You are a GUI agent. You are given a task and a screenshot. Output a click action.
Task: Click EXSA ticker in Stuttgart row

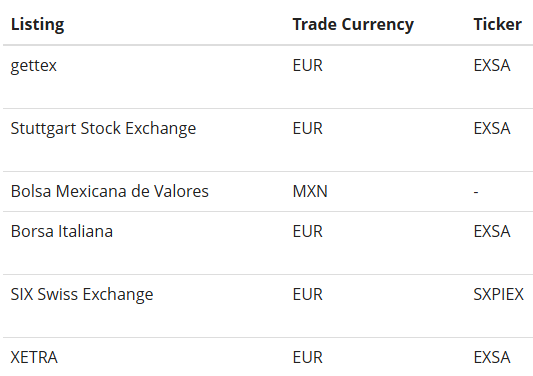(x=492, y=128)
